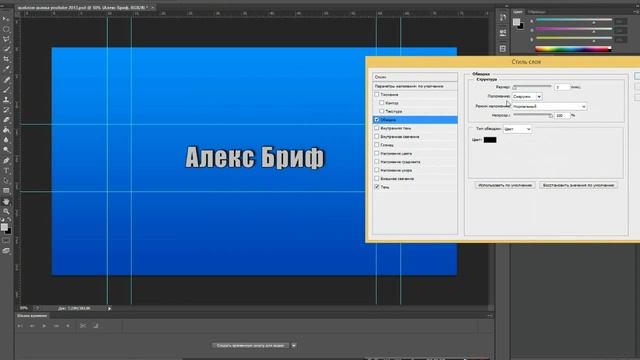Select the Lasso tool
640x360 pixels.
pyautogui.click(x=6, y=40)
